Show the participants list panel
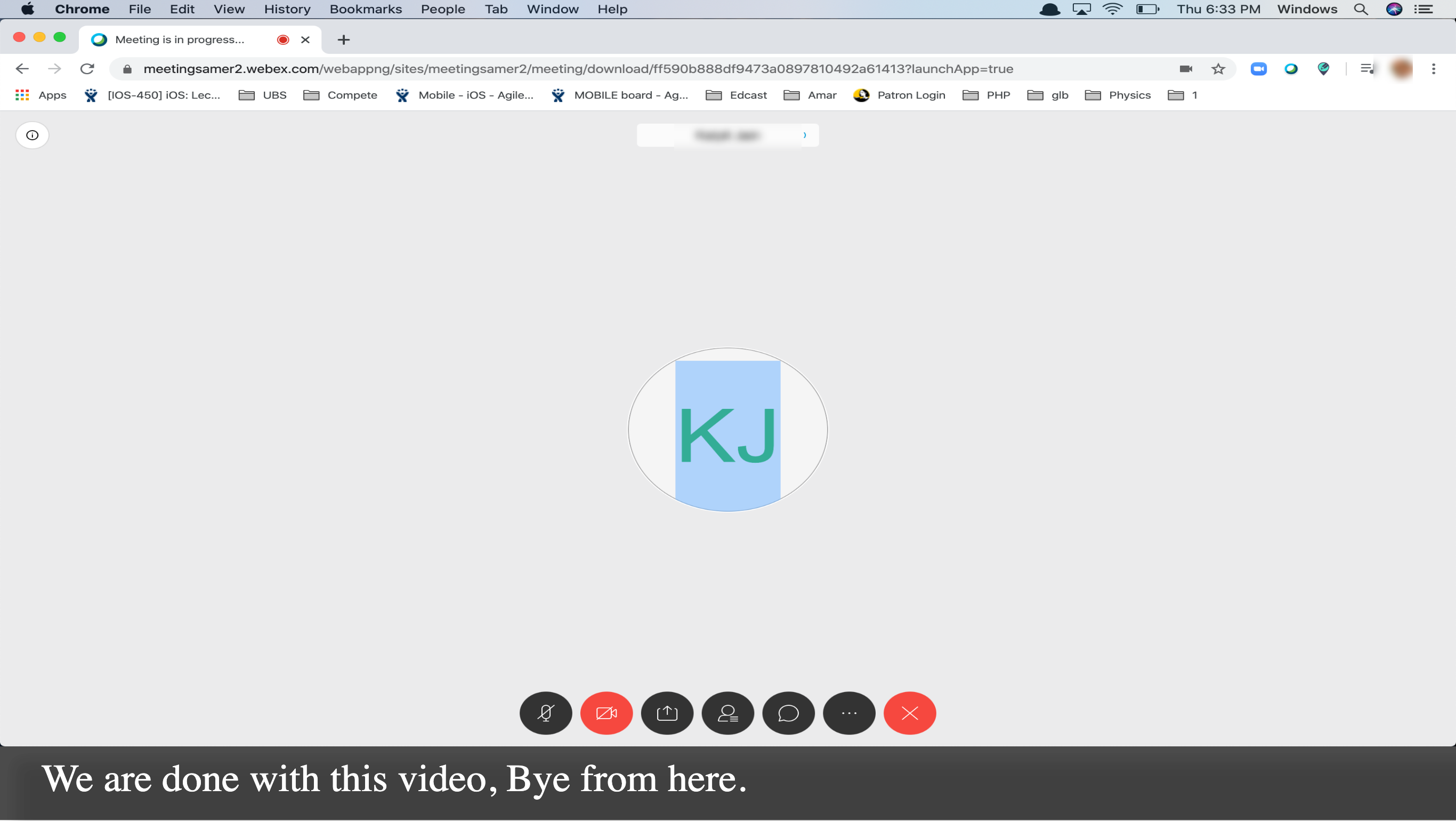1456x821 pixels. 727,713
